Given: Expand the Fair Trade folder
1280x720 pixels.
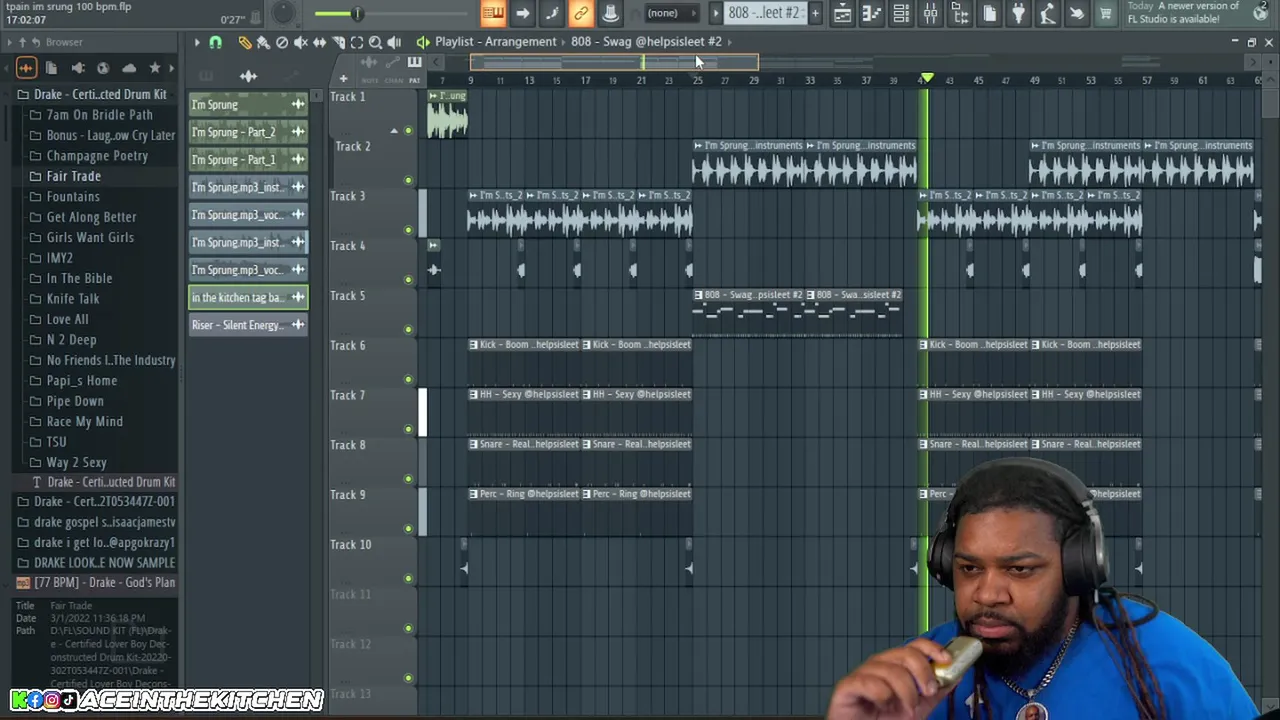Looking at the screenshot, I should pyautogui.click(x=73, y=176).
